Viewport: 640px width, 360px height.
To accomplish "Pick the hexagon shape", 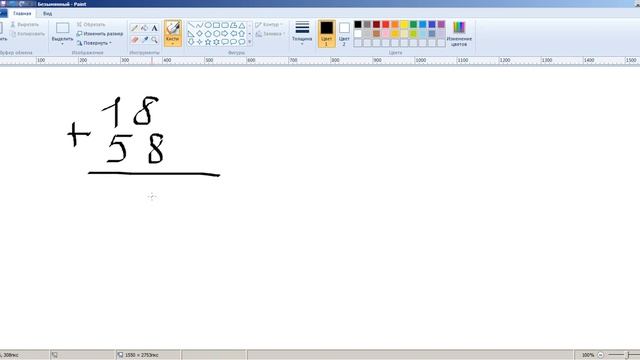I will (216, 33).
